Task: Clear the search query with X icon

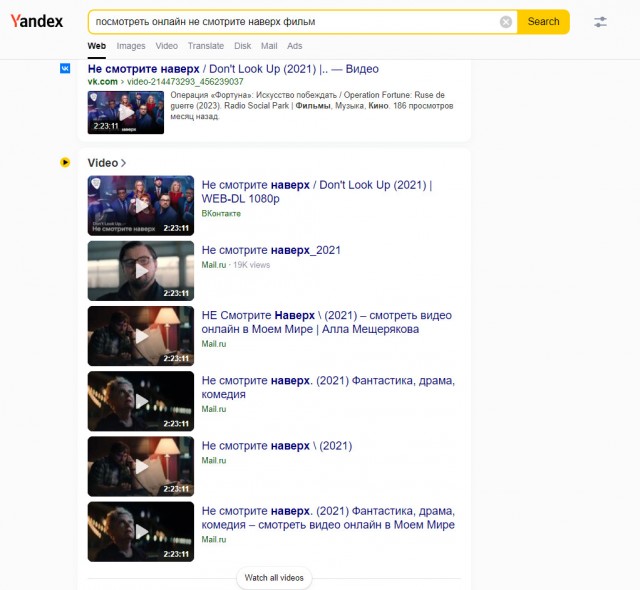Action: pyautogui.click(x=506, y=22)
